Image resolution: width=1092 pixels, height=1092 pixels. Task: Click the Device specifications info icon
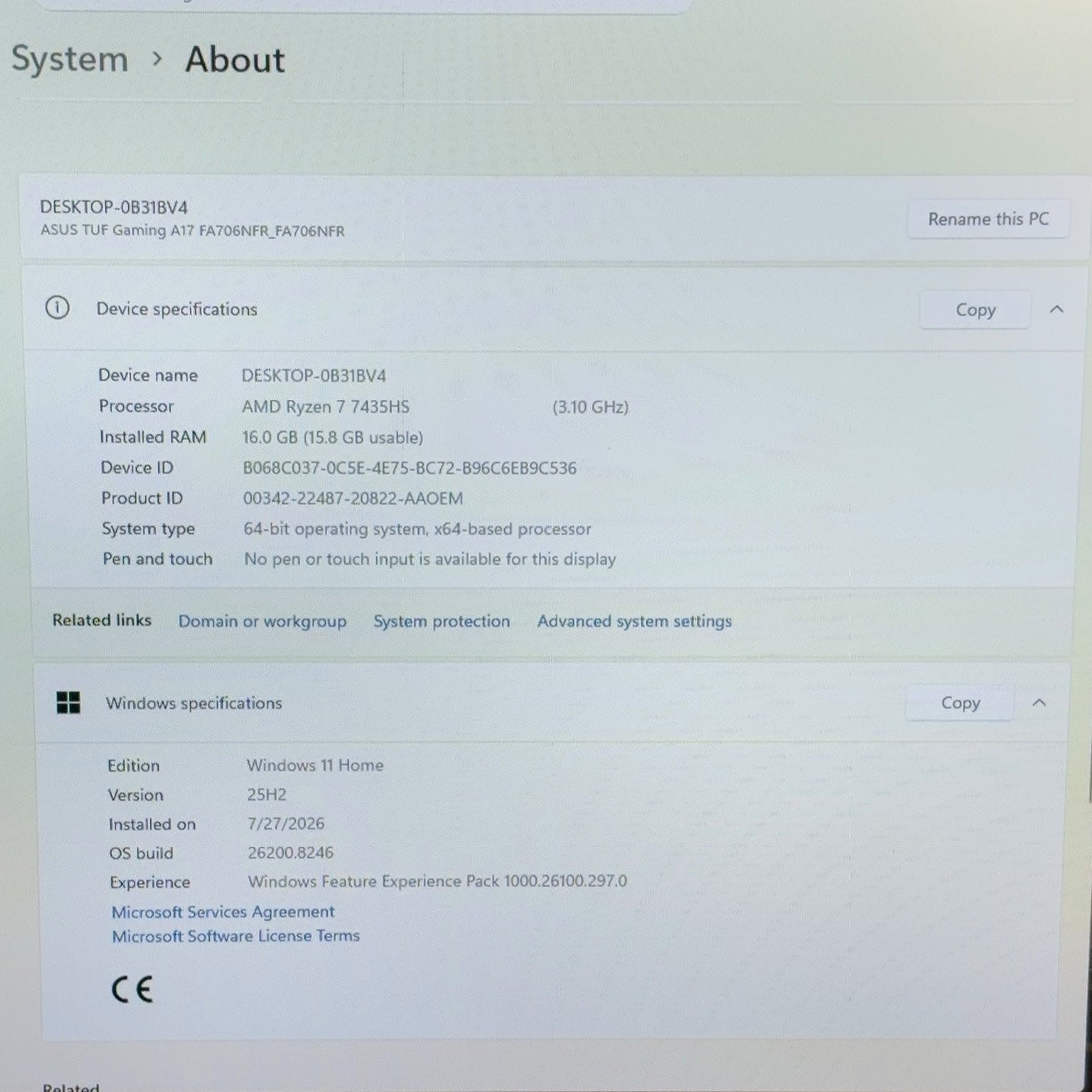click(x=57, y=308)
